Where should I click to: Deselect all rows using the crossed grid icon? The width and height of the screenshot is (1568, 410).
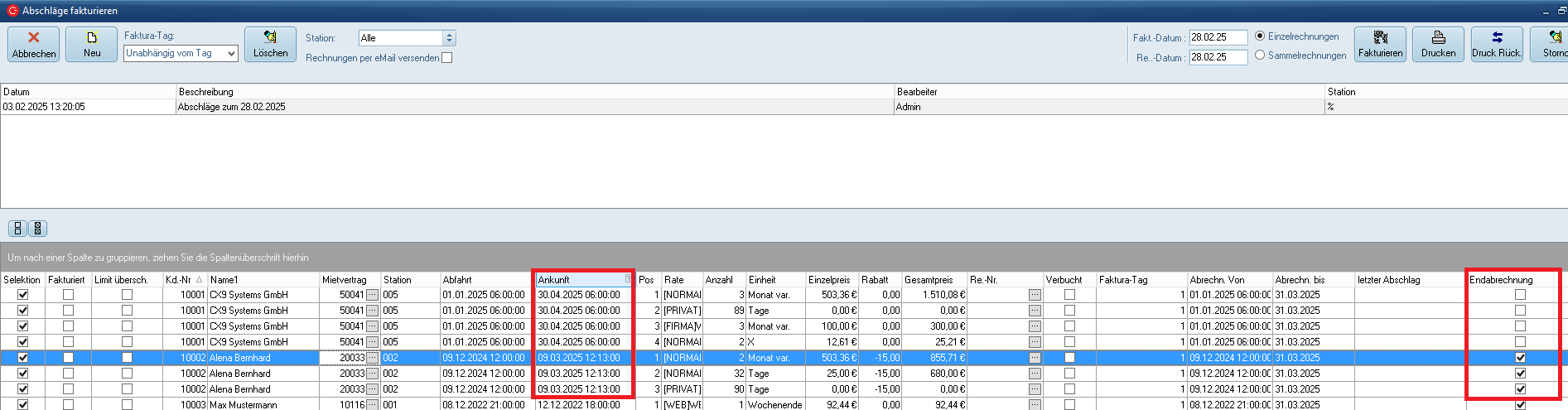[x=37, y=229]
